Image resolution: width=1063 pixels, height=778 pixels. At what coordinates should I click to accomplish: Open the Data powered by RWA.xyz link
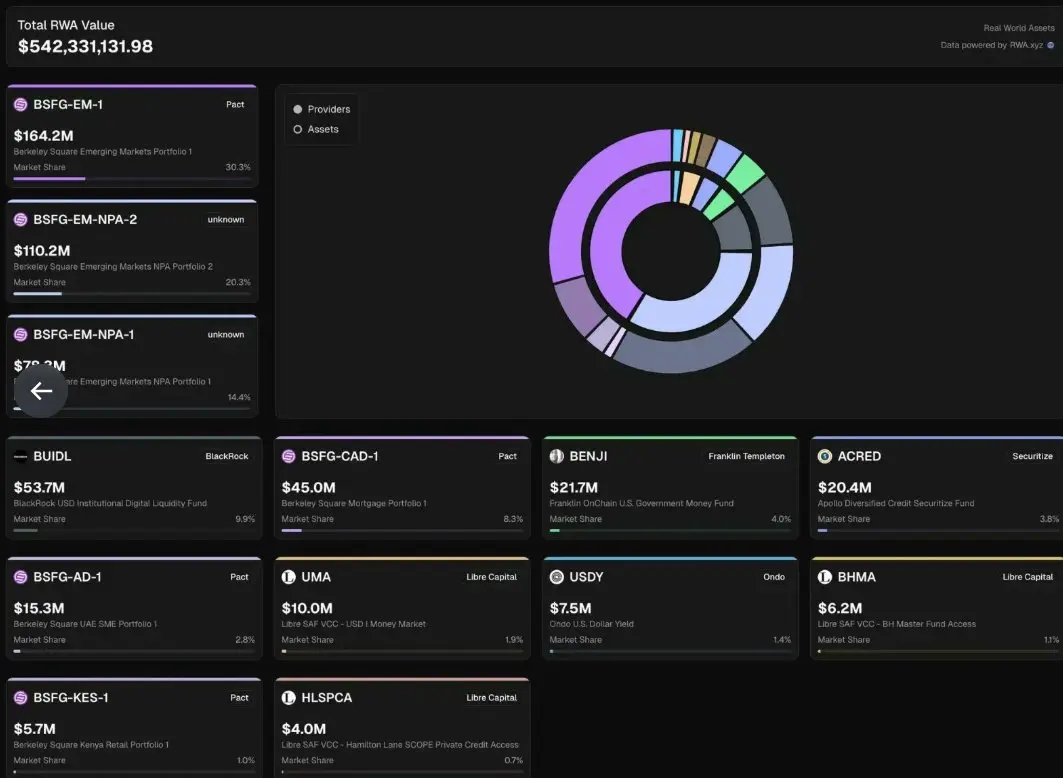pos(997,45)
